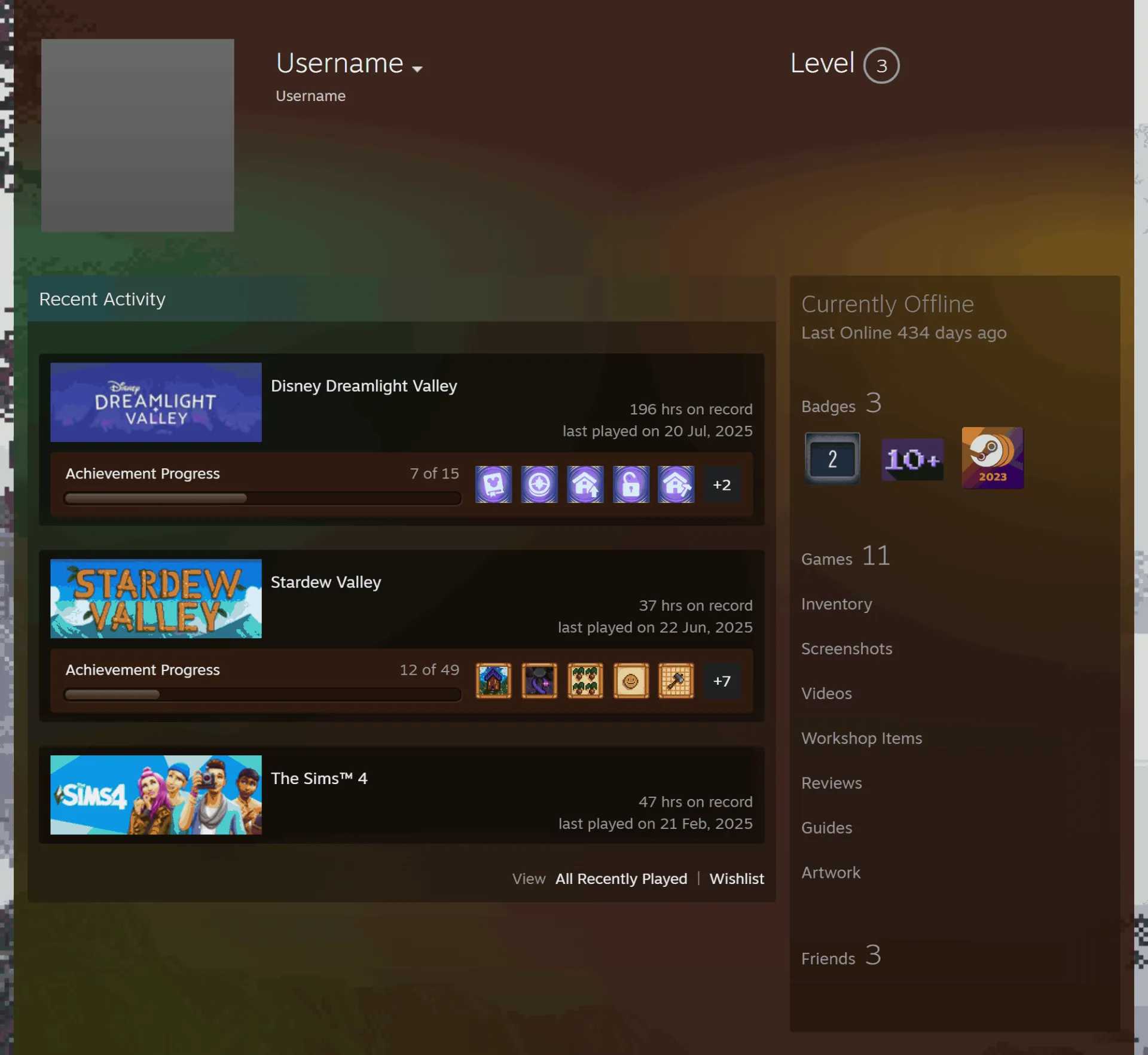Click the Stardew four plants achievement icon

pyautogui.click(x=585, y=681)
